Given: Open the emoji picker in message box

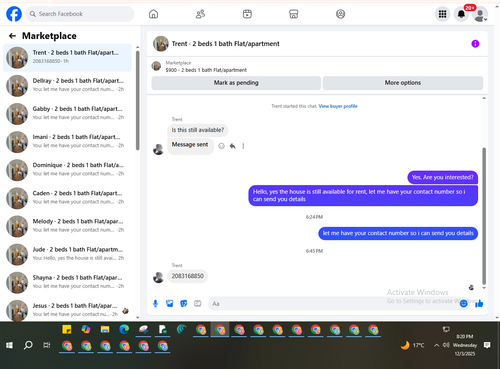Looking at the screenshot, I should [x=463, y=304].
